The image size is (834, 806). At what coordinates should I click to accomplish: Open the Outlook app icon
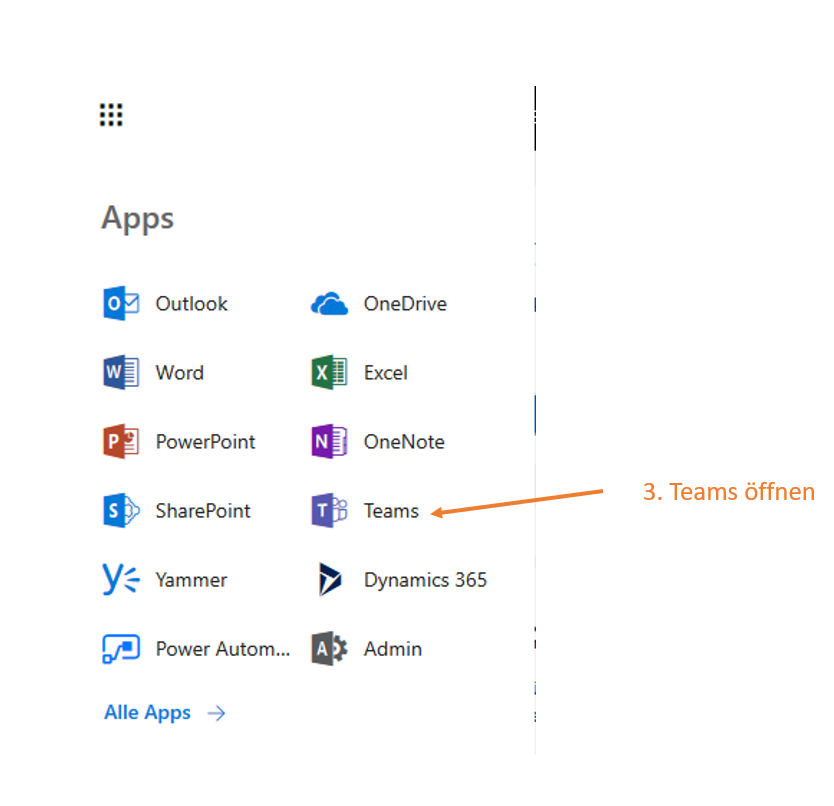(x=121, y=303)
